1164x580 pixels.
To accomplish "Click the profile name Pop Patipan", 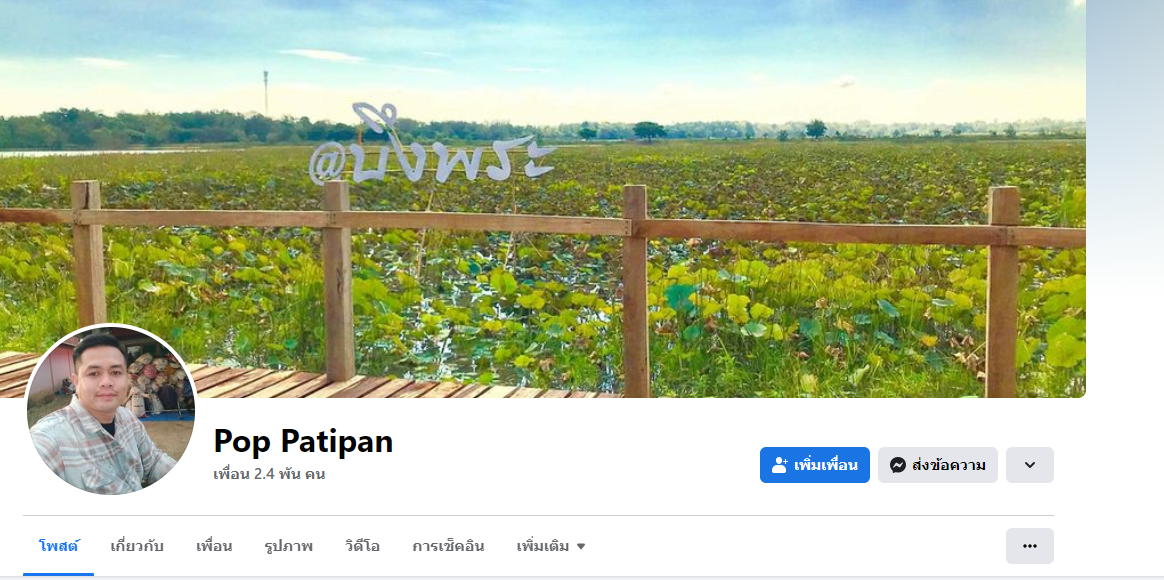I will 303,441.
